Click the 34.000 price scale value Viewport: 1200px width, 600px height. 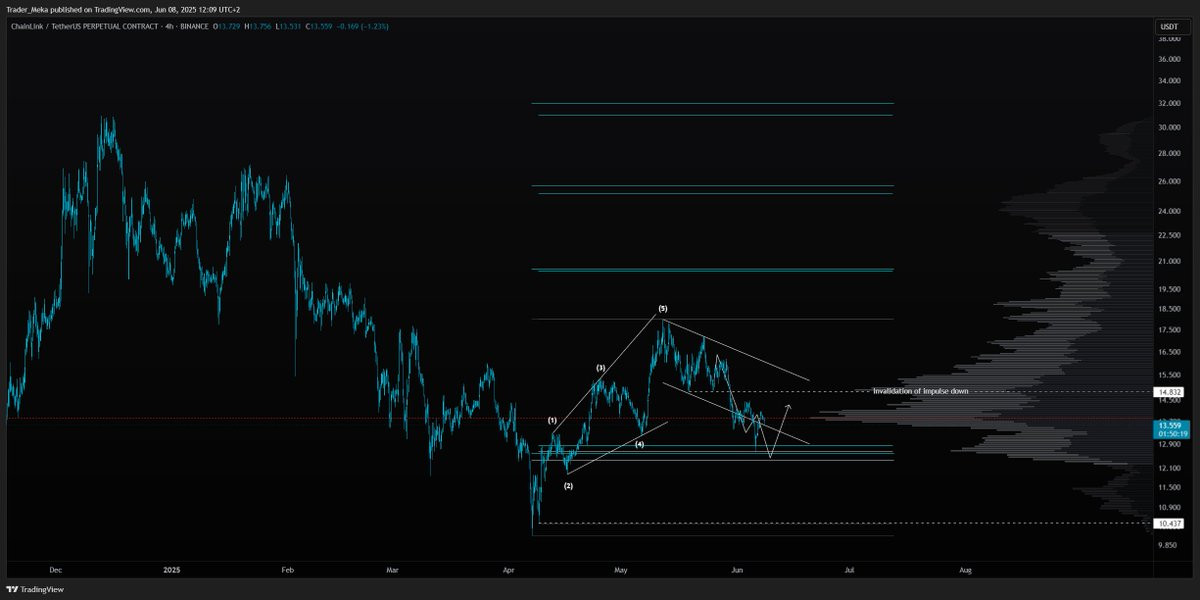click(1169, 80)
